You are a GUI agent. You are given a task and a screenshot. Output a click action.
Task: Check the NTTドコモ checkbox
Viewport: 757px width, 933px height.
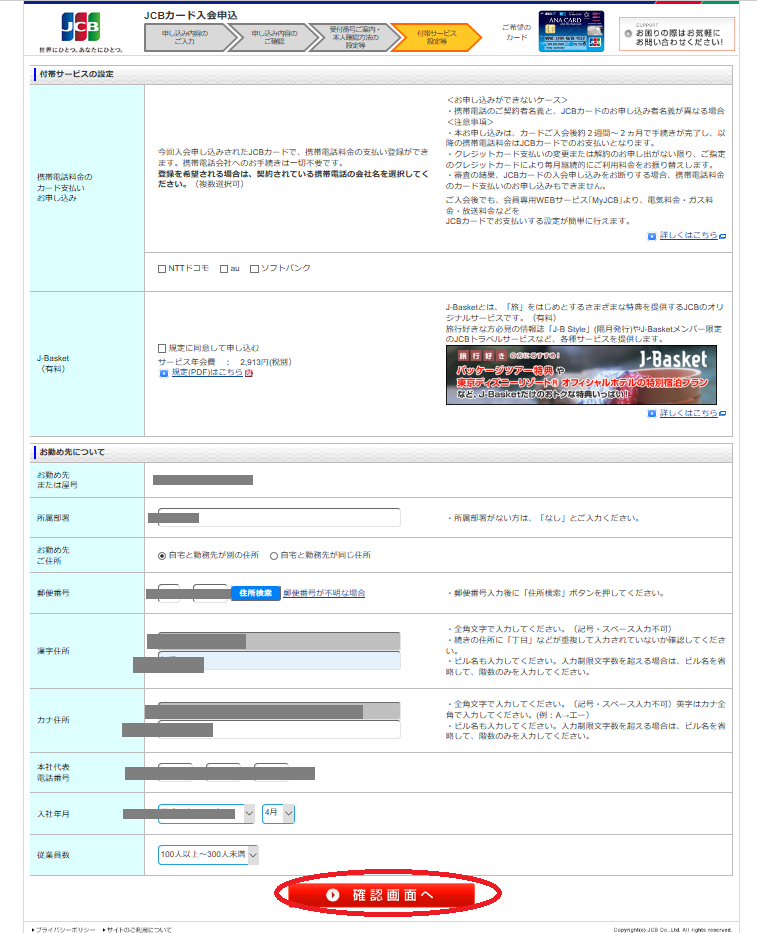click(x=162, y=269)
